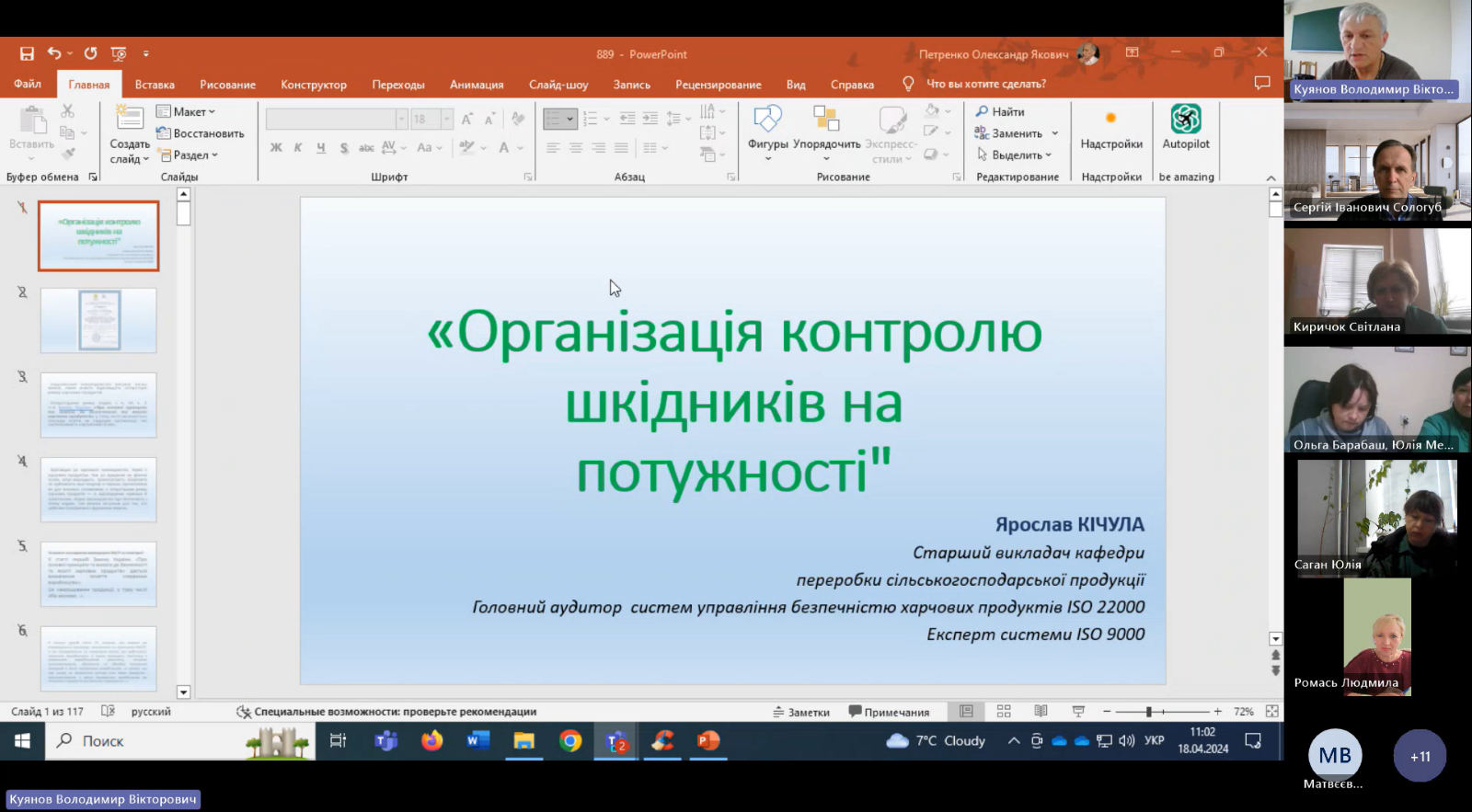Image resolution: width=1472 pixels, height=812 pixels.
Task: Center align the text
Action: 576,147
